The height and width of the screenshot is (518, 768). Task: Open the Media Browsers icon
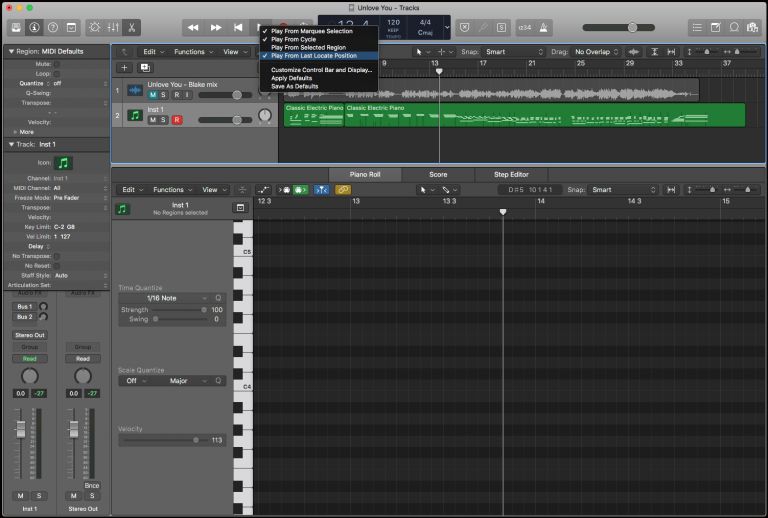(x=753, y=27)
